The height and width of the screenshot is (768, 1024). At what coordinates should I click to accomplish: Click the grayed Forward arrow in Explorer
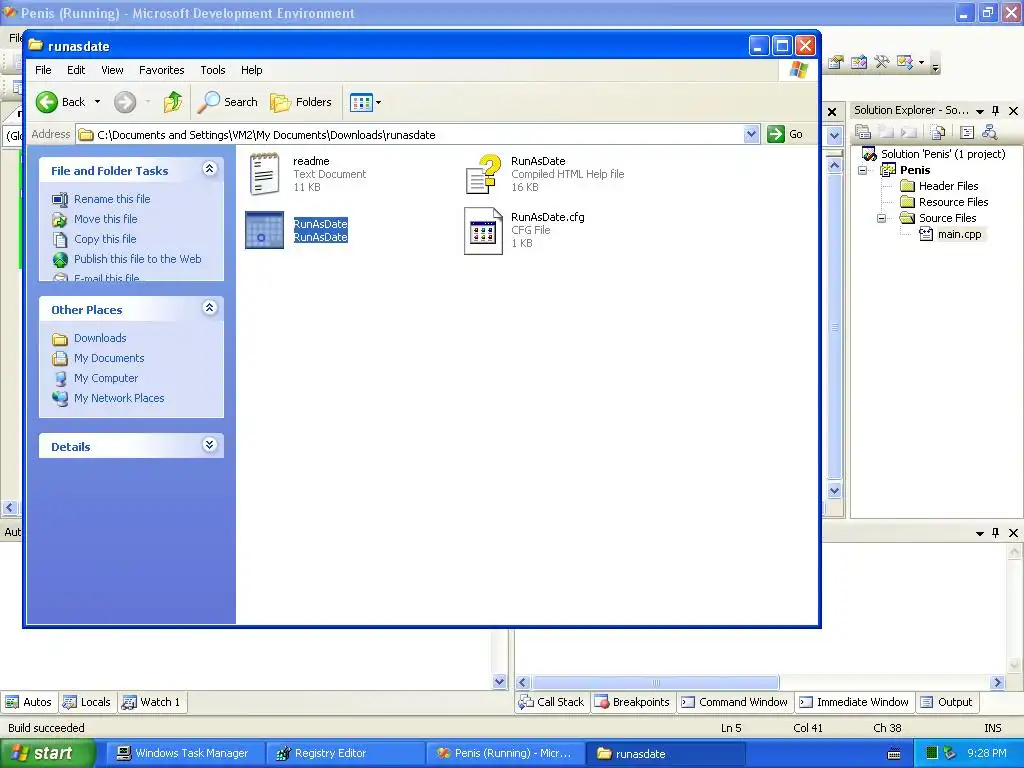tap(125, 102)
